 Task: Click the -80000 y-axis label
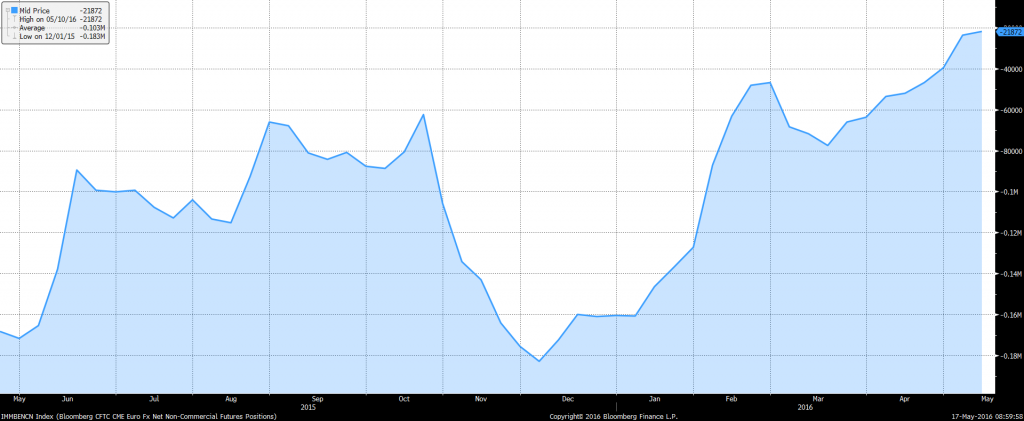pos(1011,151)
